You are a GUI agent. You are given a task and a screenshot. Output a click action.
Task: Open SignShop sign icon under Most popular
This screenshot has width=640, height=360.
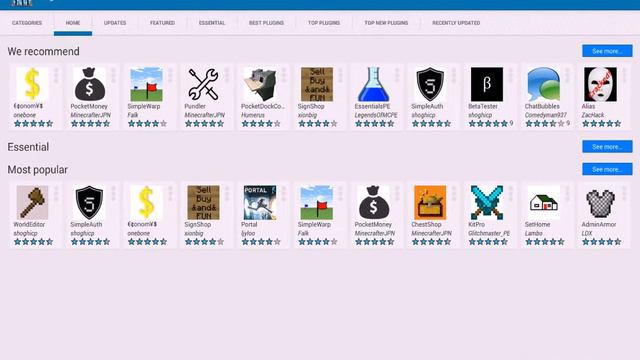coord(203,202)
